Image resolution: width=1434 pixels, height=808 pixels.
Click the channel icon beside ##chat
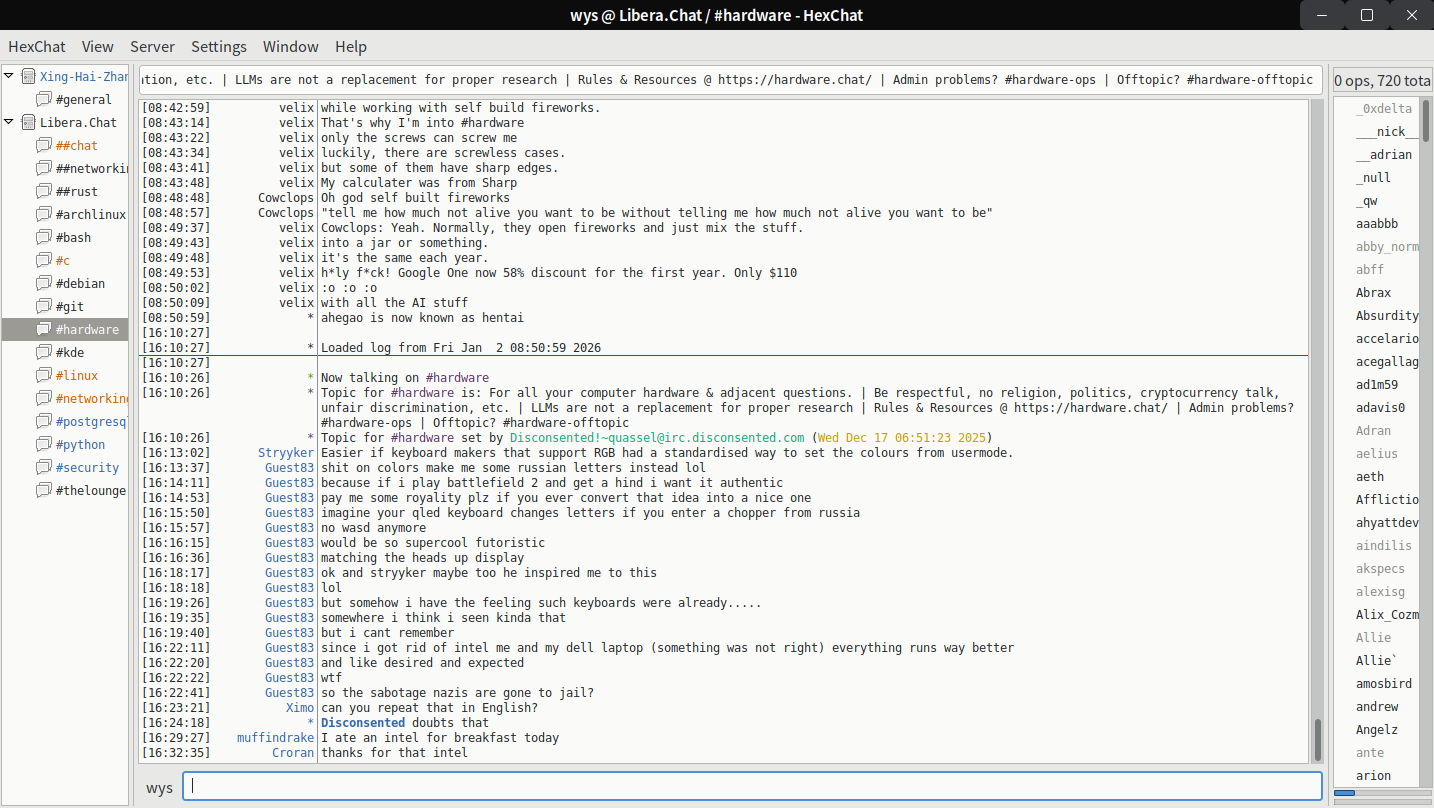44,145
